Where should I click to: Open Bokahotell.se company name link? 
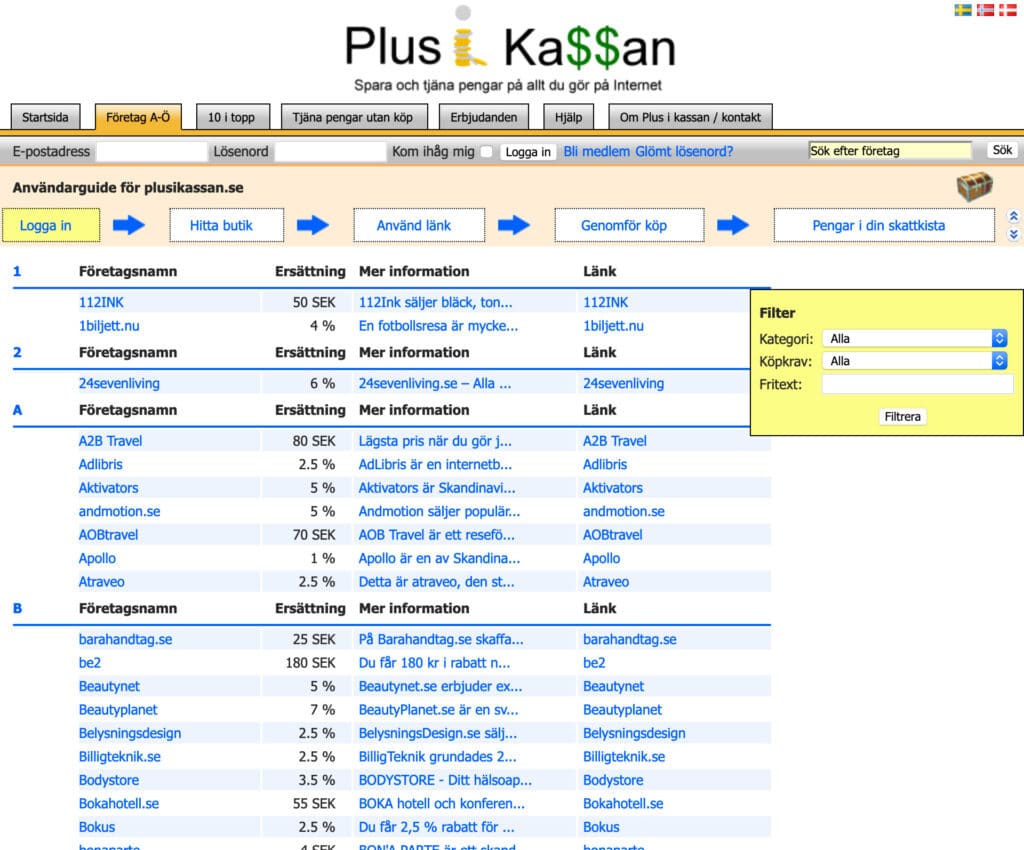[119, 804]
